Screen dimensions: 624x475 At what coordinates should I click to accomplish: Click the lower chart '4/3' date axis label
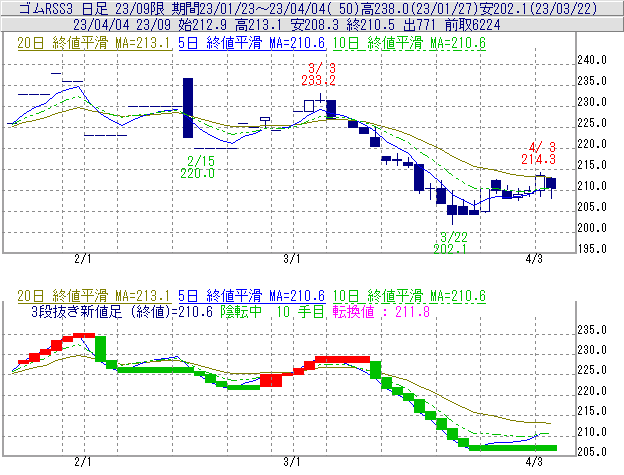pyautogui.click(x=534, y=462)
